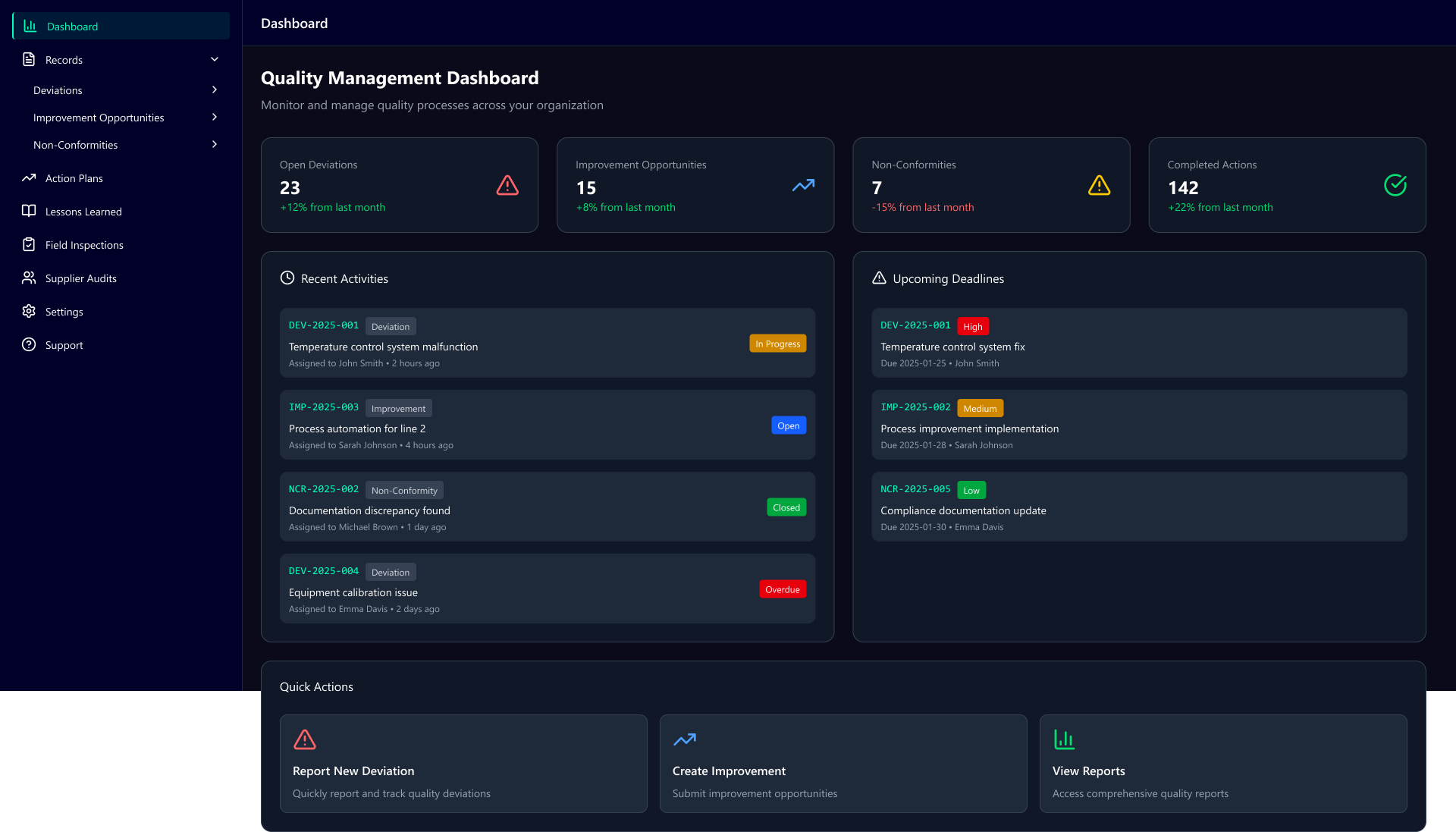Click the blue Open status badge
This screenshot has width=1456, height=832.
(x=789, y=425)
